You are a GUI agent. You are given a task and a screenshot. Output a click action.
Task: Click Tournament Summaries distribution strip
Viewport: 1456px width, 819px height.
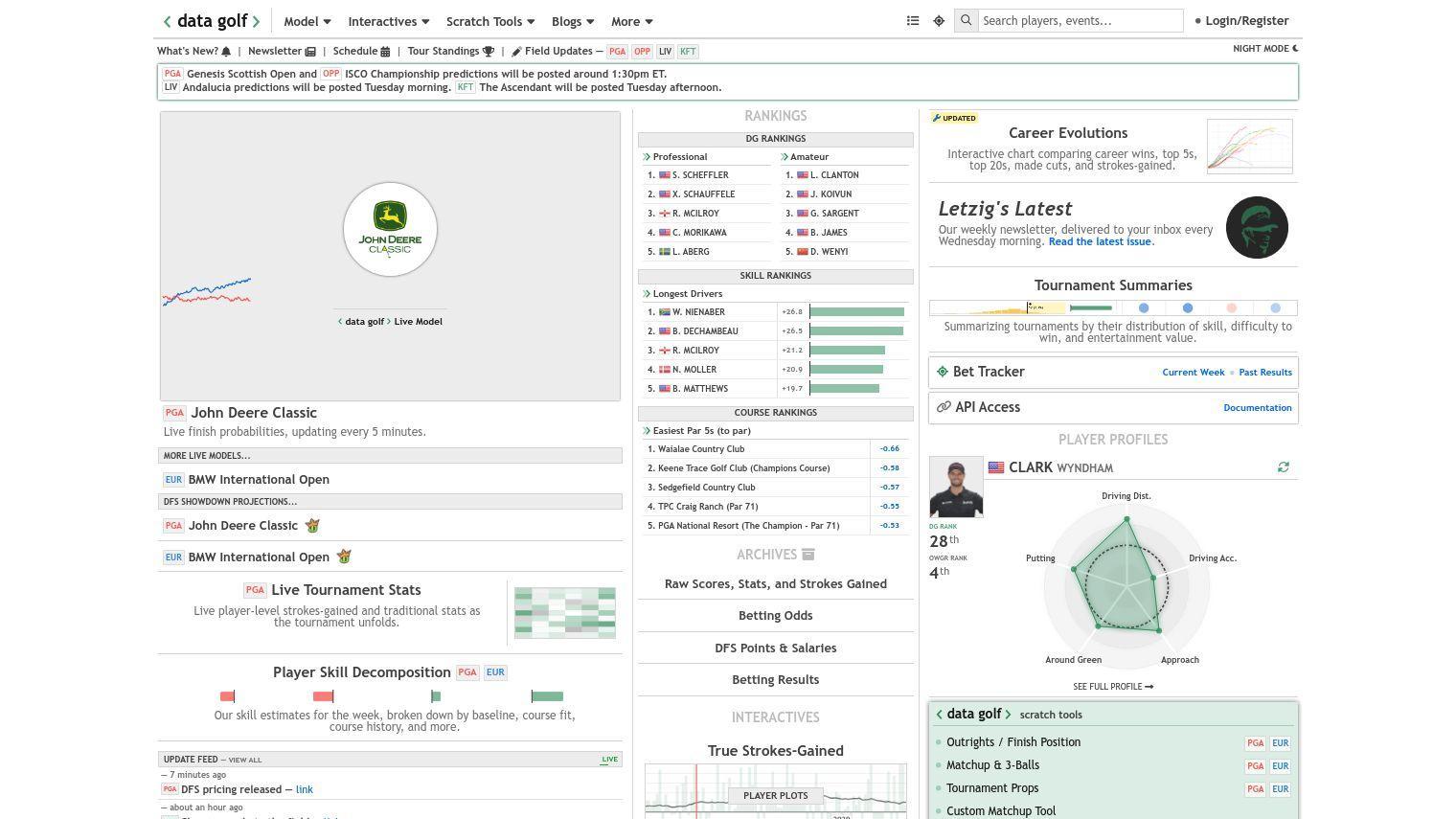(x=1113, y=308)
